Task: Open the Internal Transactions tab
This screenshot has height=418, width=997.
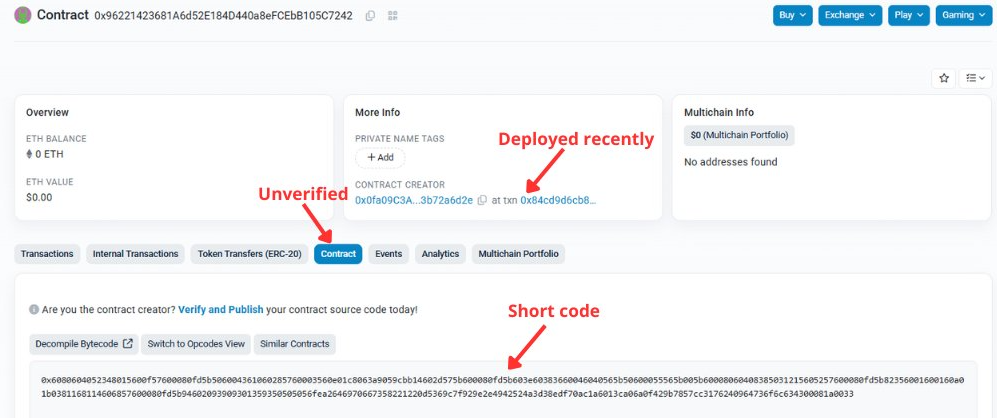Action: [135, 254]
